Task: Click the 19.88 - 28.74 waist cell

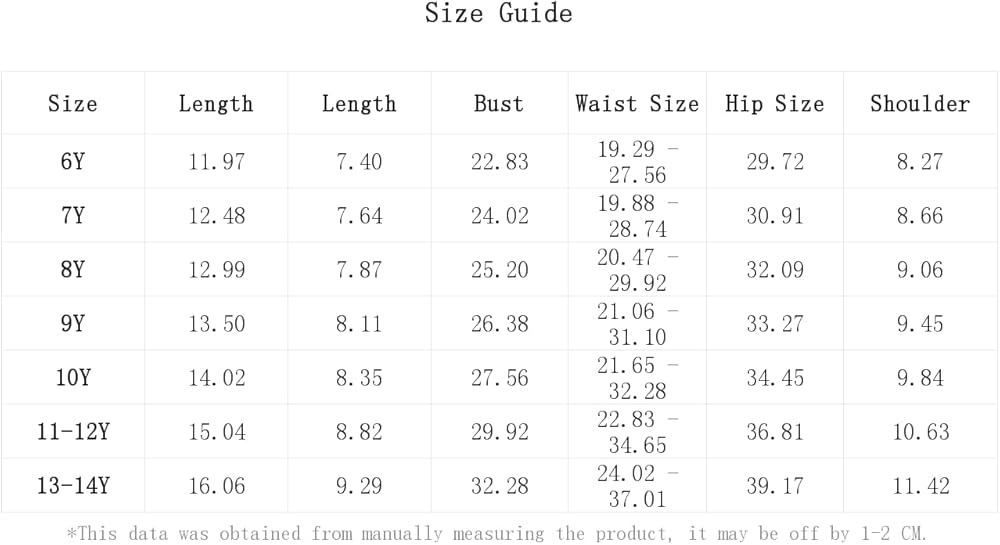Action: 637,216
